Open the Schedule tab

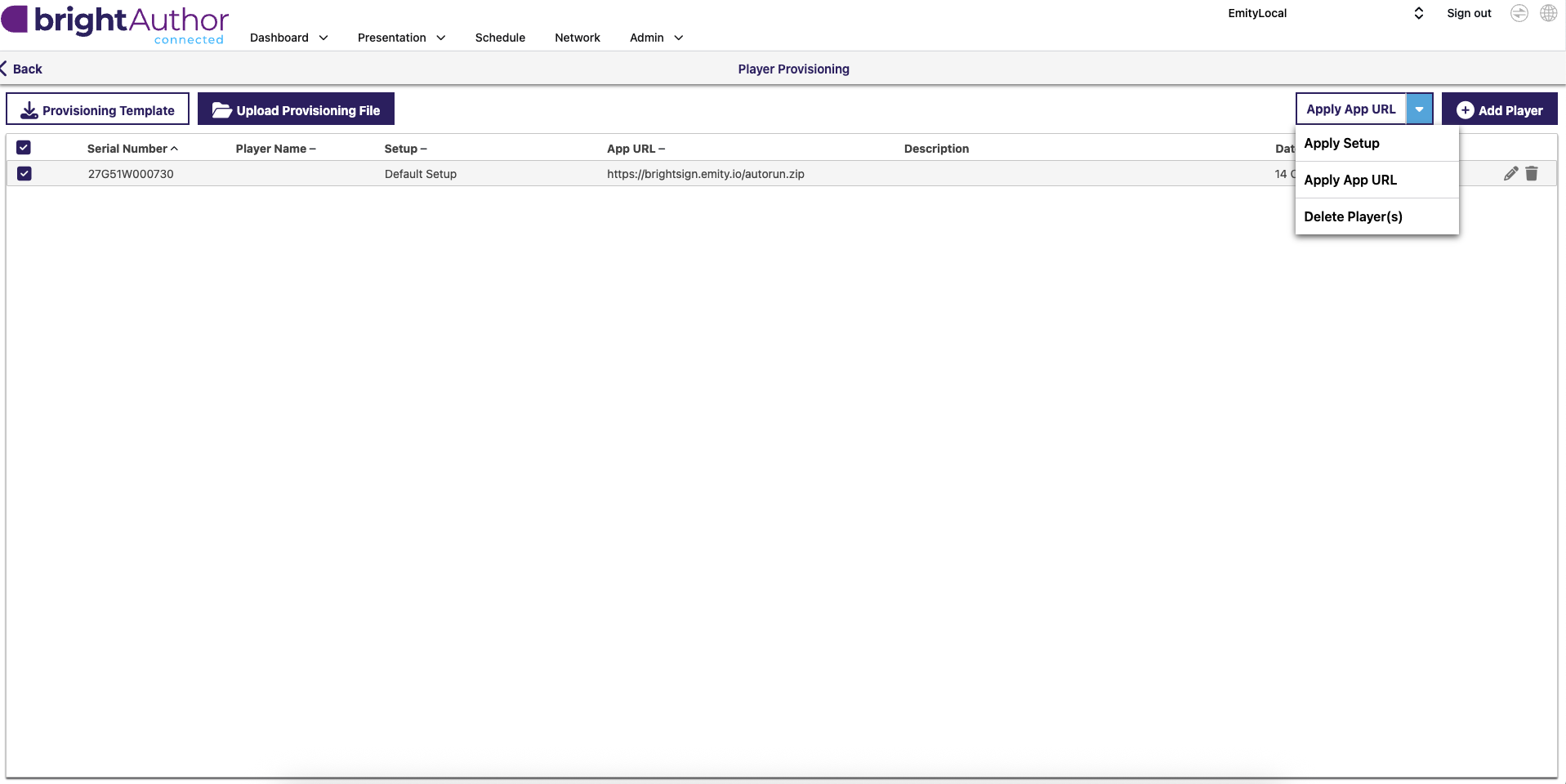(x=500, y=38)
